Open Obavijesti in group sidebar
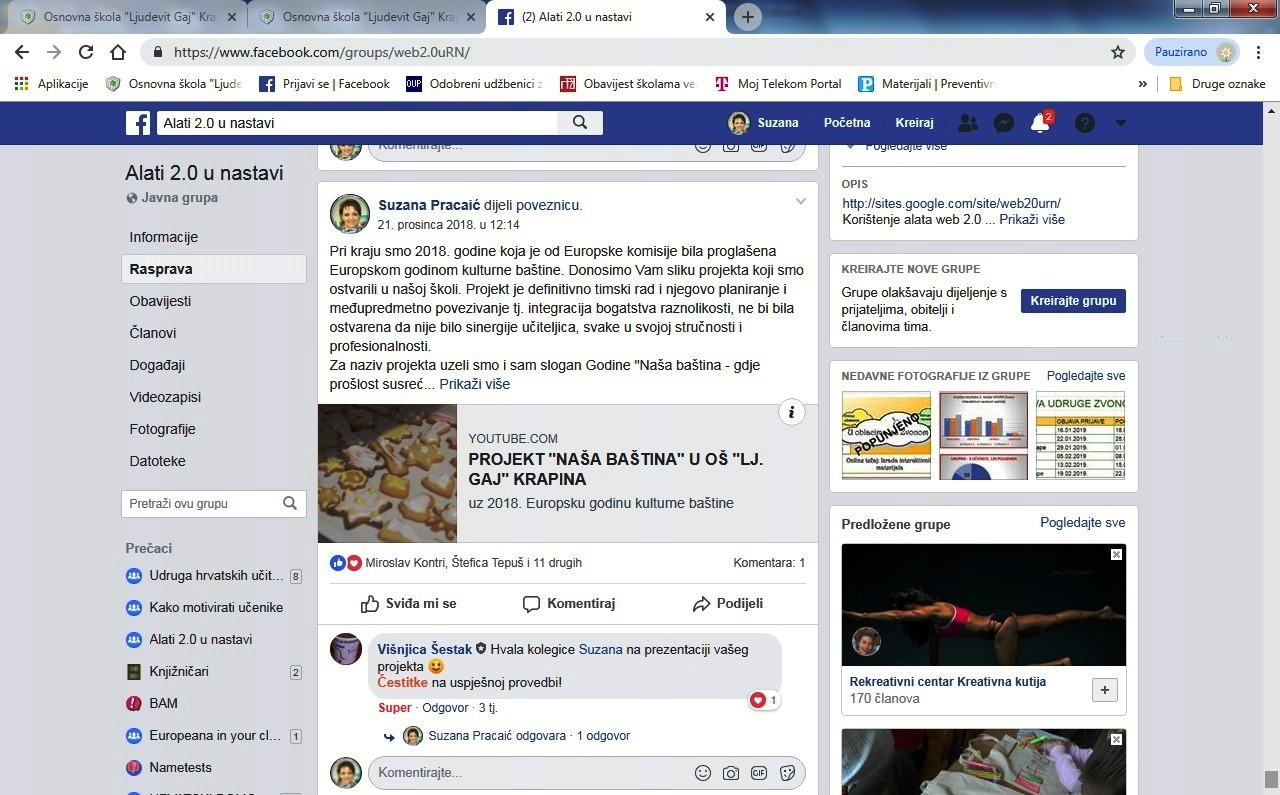1280x795 pixels. click(x=160, y=301)
